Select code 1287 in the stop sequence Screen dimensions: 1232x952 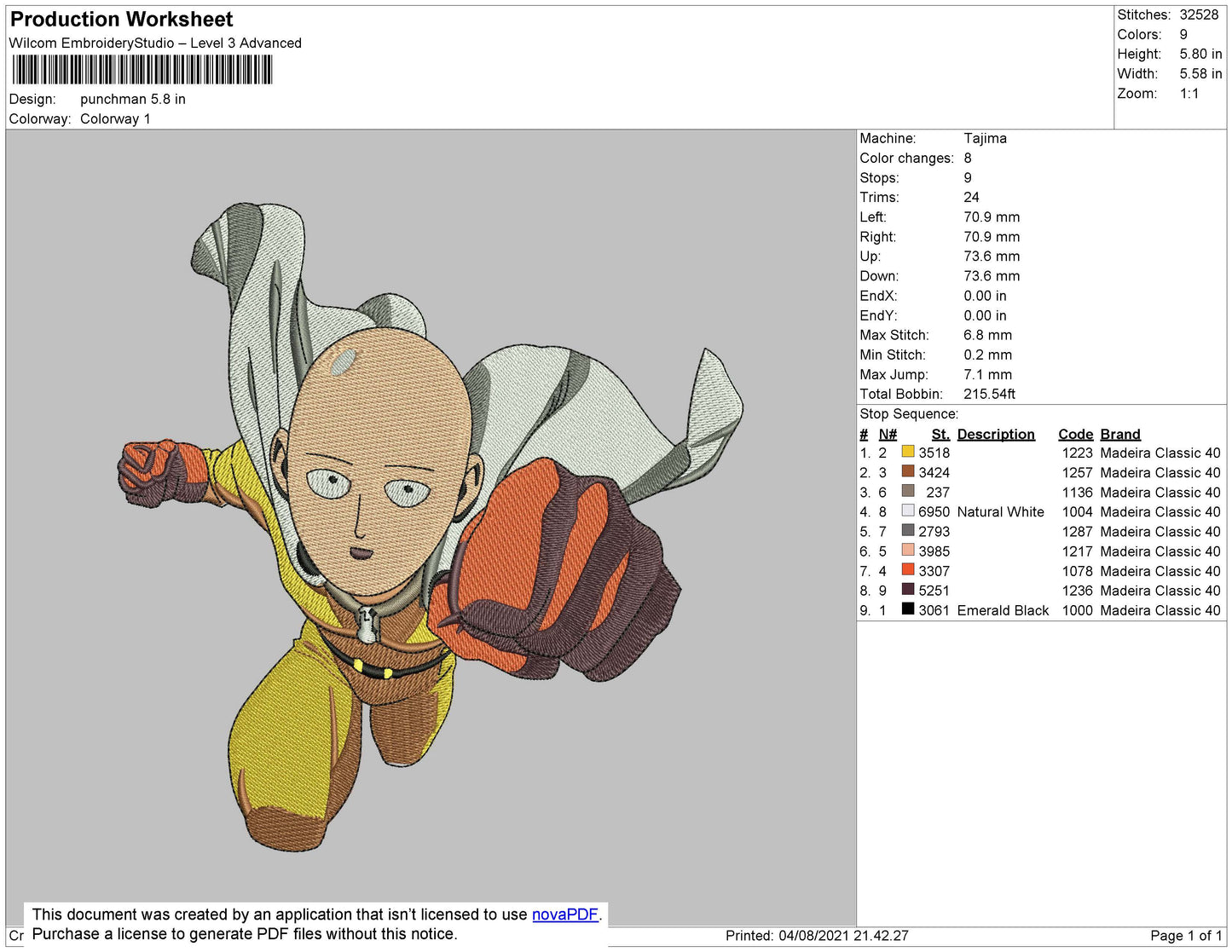[1077, 532]
